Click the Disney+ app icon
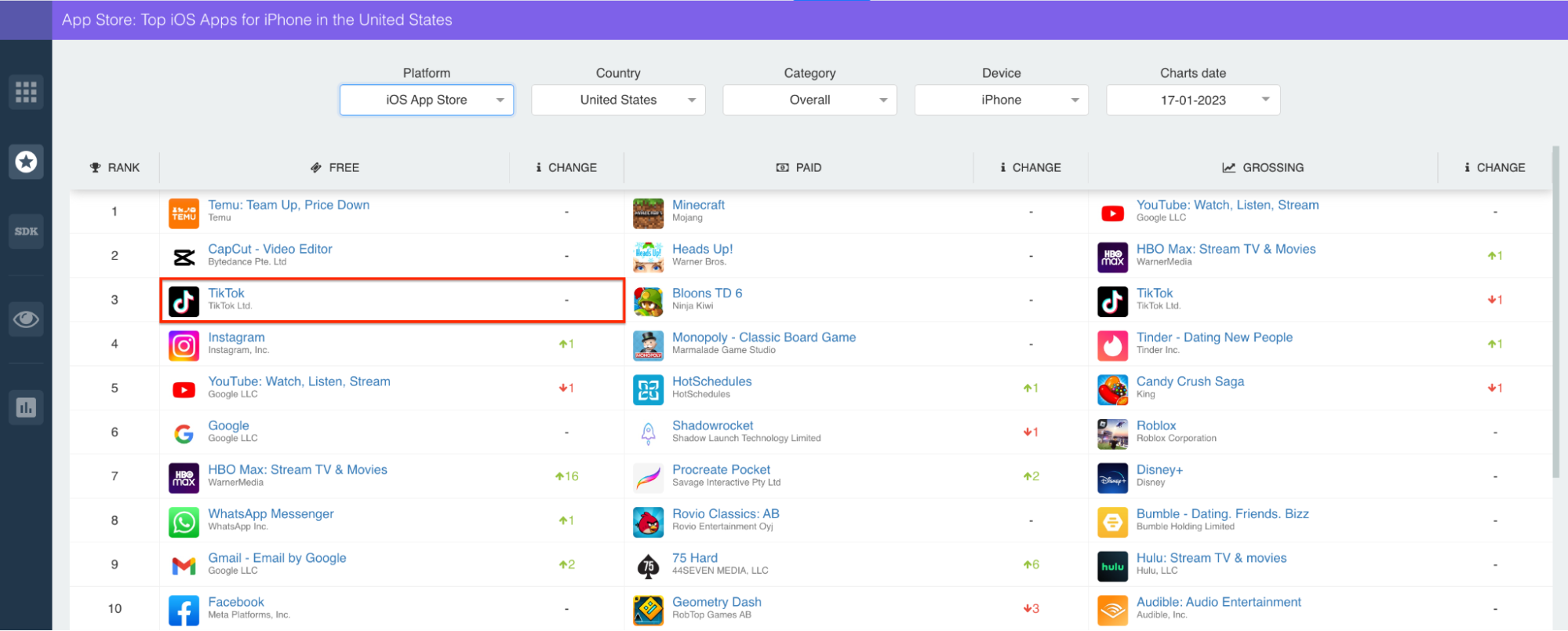The image size is (1568, 631). pos(1112,478)
